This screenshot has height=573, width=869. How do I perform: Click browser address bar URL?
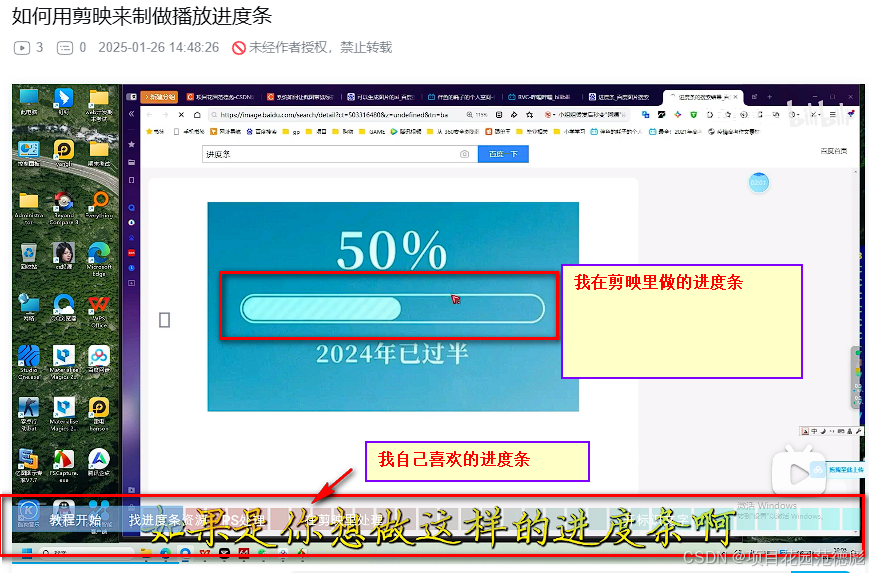[x=334, y=115]
